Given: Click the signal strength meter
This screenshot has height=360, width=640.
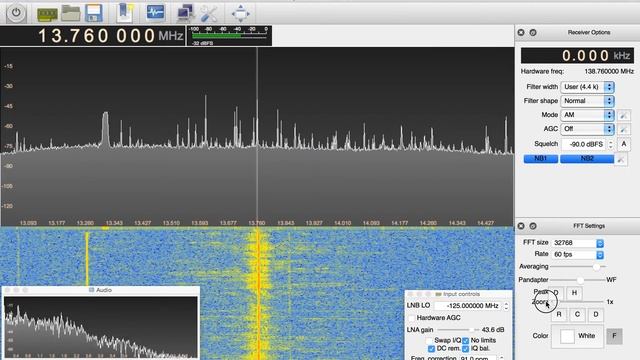Looking at the screenshot, I should coord(229,36).
